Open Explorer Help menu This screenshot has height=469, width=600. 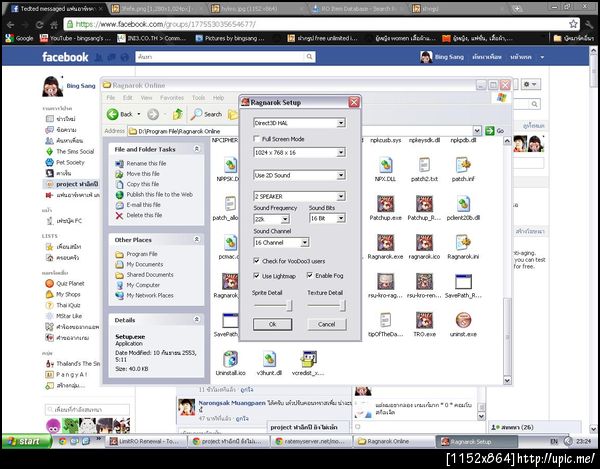[218, 98]
